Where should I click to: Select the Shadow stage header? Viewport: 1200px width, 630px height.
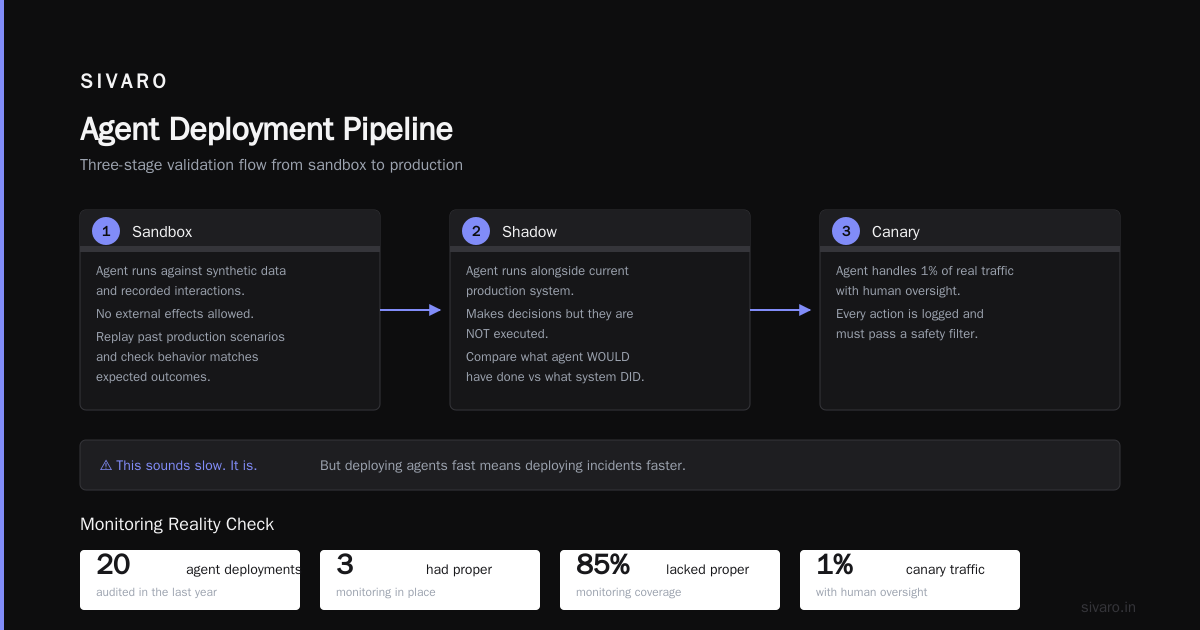tap(600, 231)
